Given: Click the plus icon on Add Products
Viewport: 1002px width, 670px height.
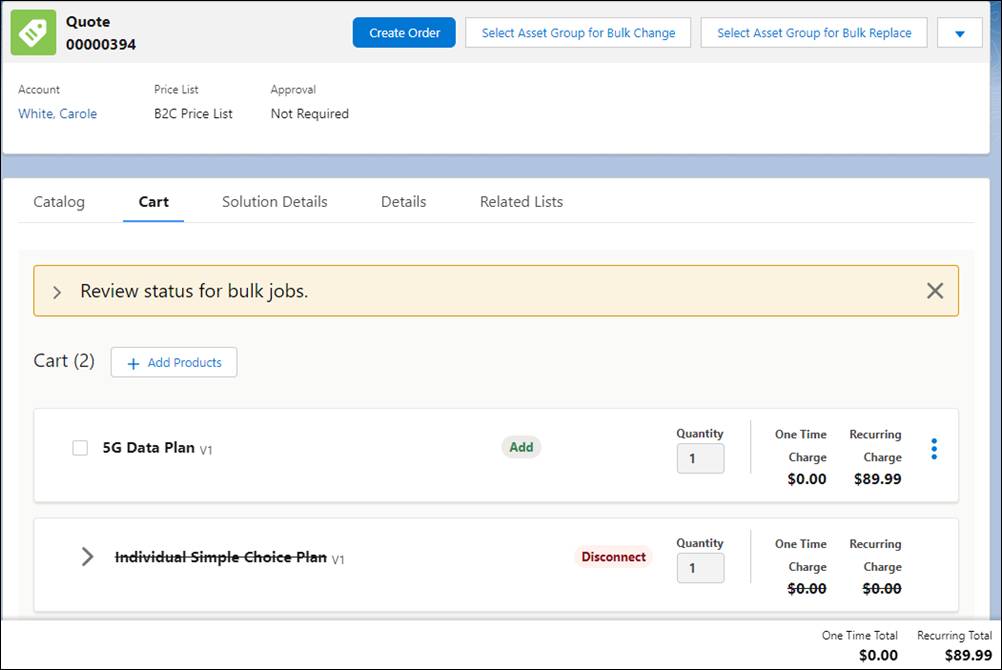Looking at the screenshot, I should (135, 362).
